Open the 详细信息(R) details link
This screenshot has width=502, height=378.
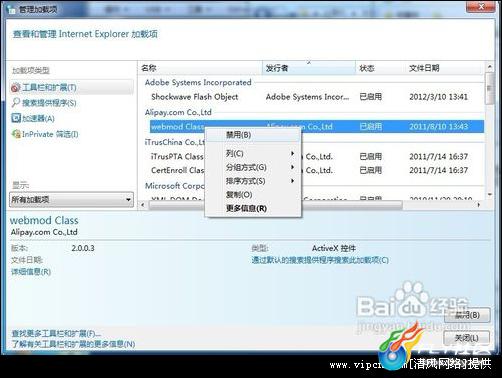pos(31,272)
